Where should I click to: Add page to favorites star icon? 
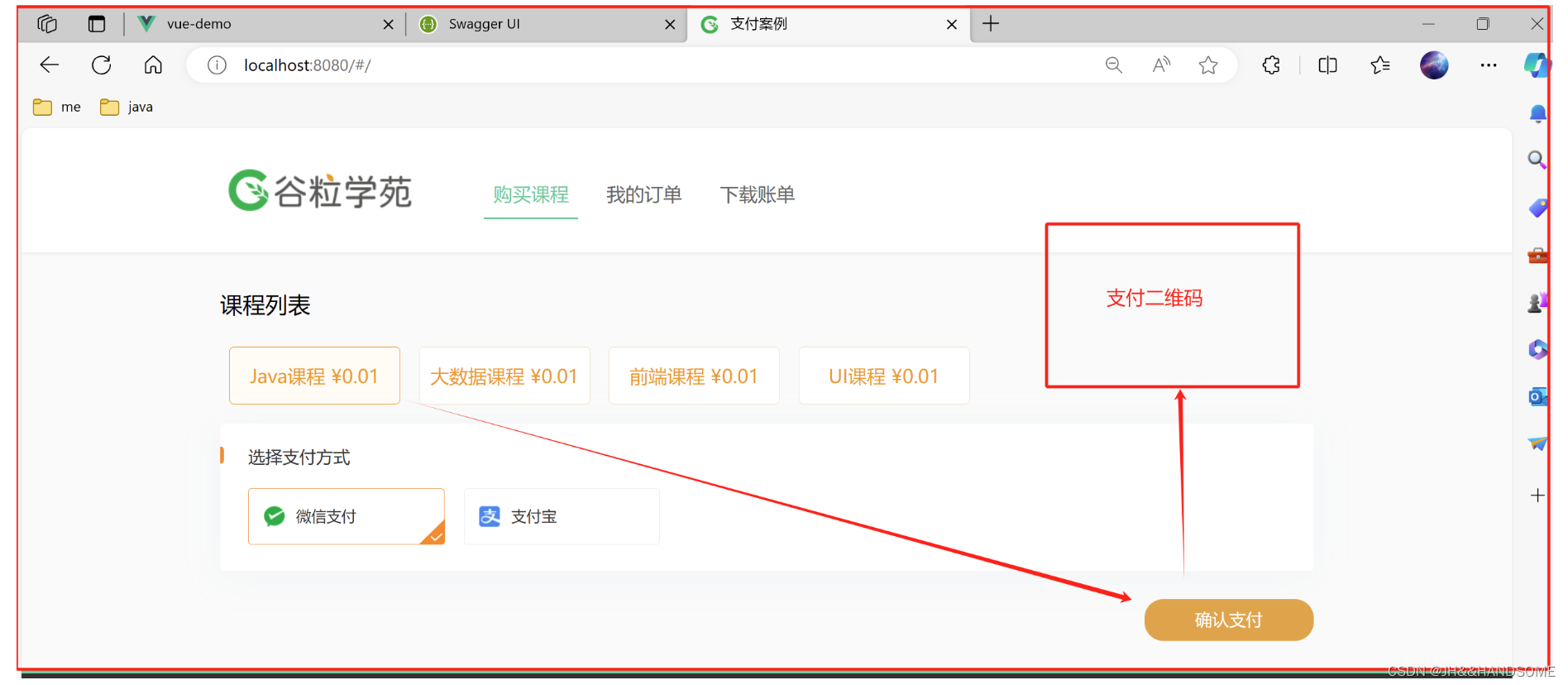click(x=1208, y=65)
